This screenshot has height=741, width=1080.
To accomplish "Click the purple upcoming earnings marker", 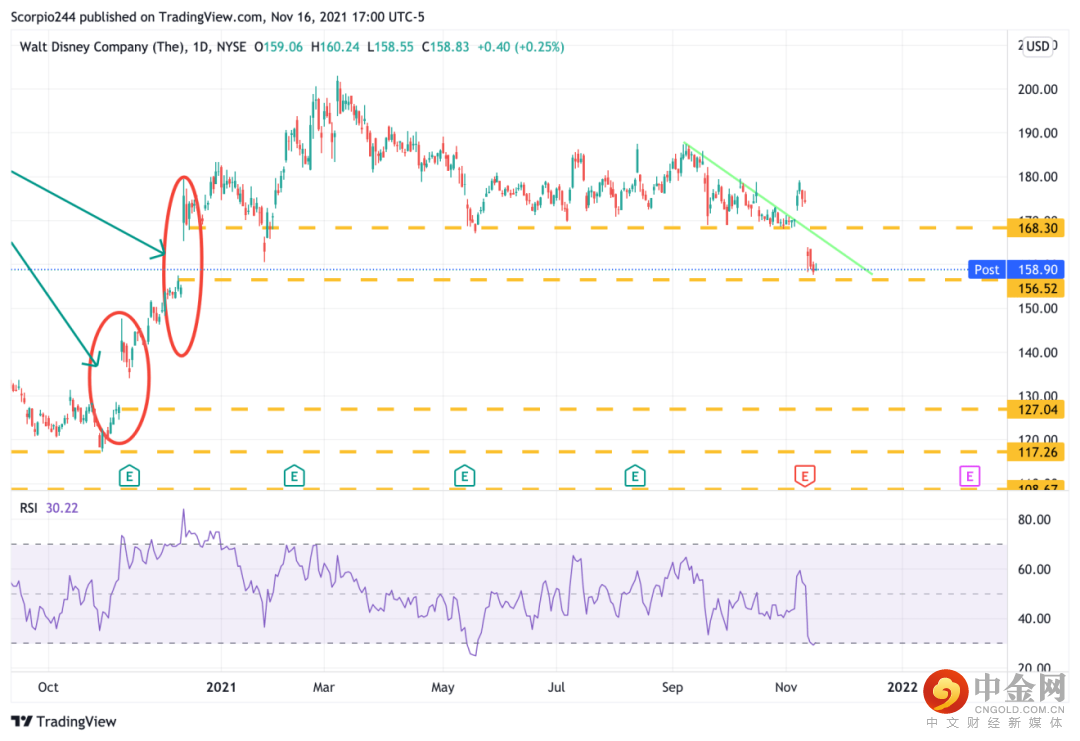I will tap(970, 476).
